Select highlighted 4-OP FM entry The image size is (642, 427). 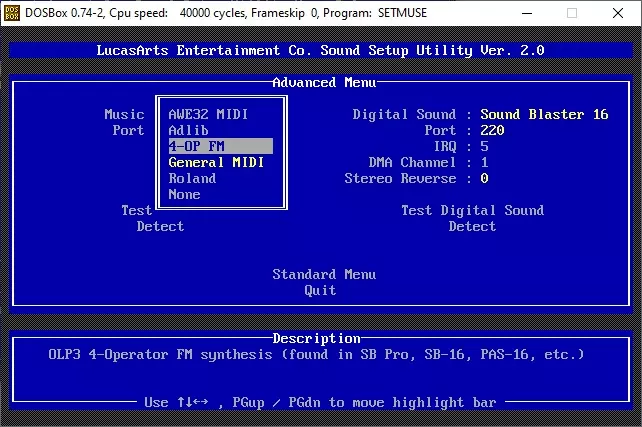(221, 146)
